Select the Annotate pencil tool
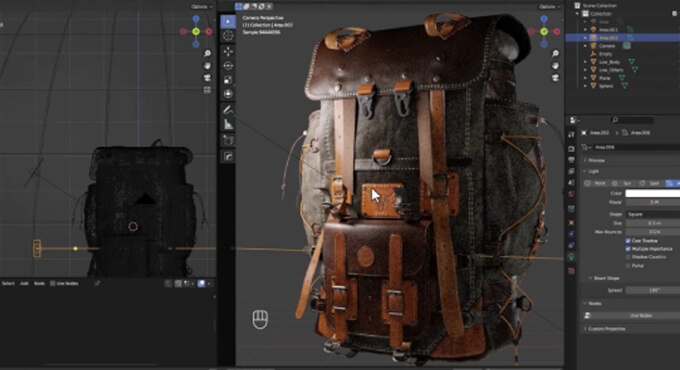This screenshot has height=370, width=680. (228, 110)
